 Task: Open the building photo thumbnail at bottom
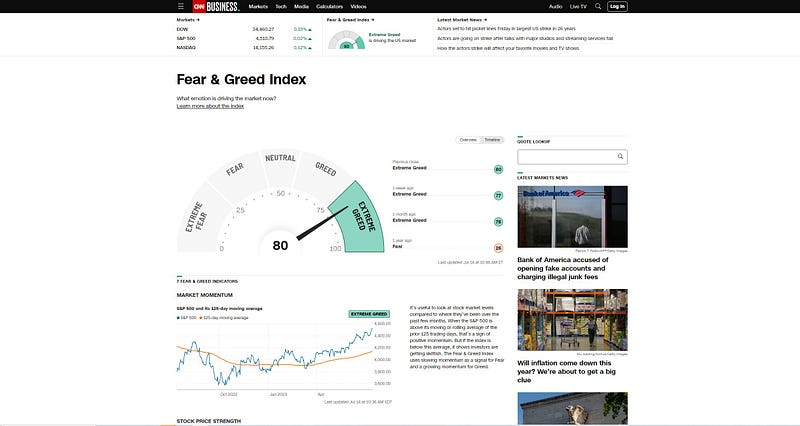click(572, 408)
